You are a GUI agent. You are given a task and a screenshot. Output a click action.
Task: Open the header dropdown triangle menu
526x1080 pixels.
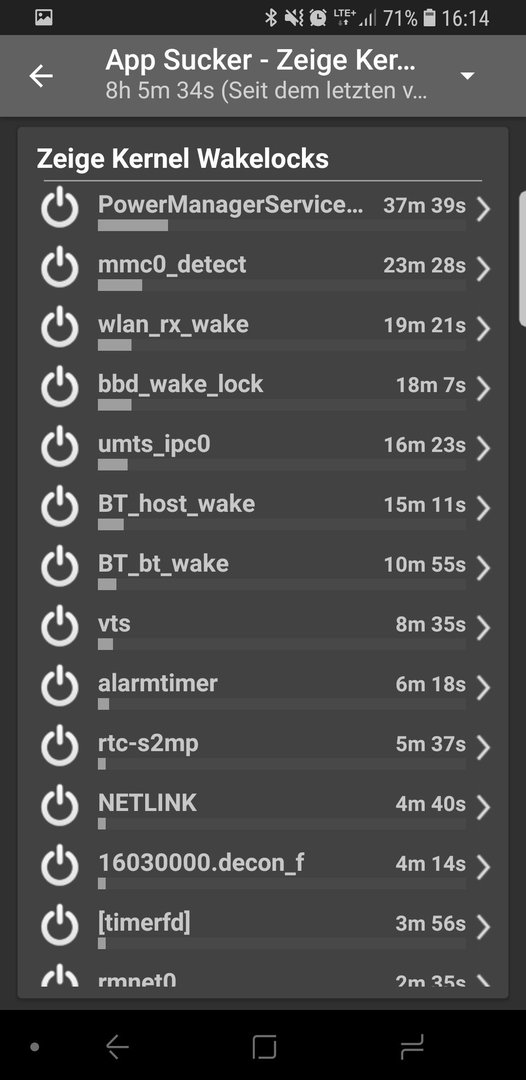(467, 75)
